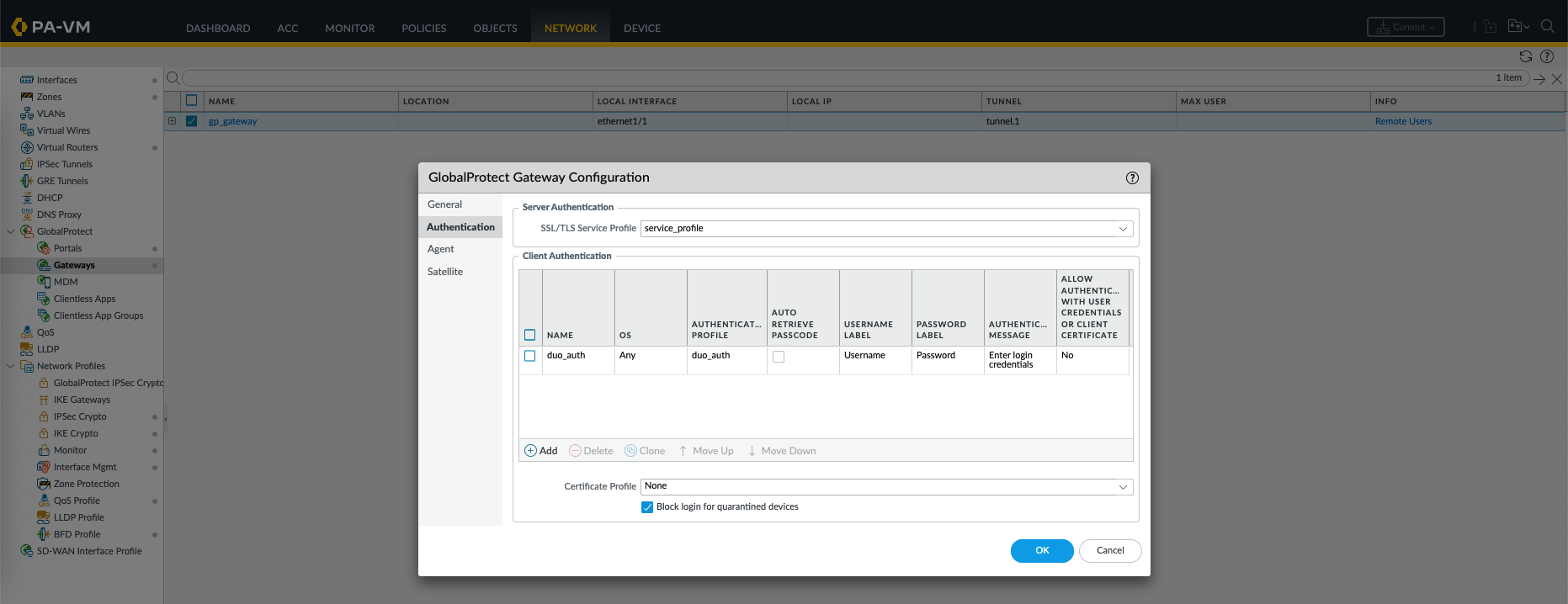Select the IPSec Tunnels sidebar icon
The image size is (1568, 604).
click(27, 164)
